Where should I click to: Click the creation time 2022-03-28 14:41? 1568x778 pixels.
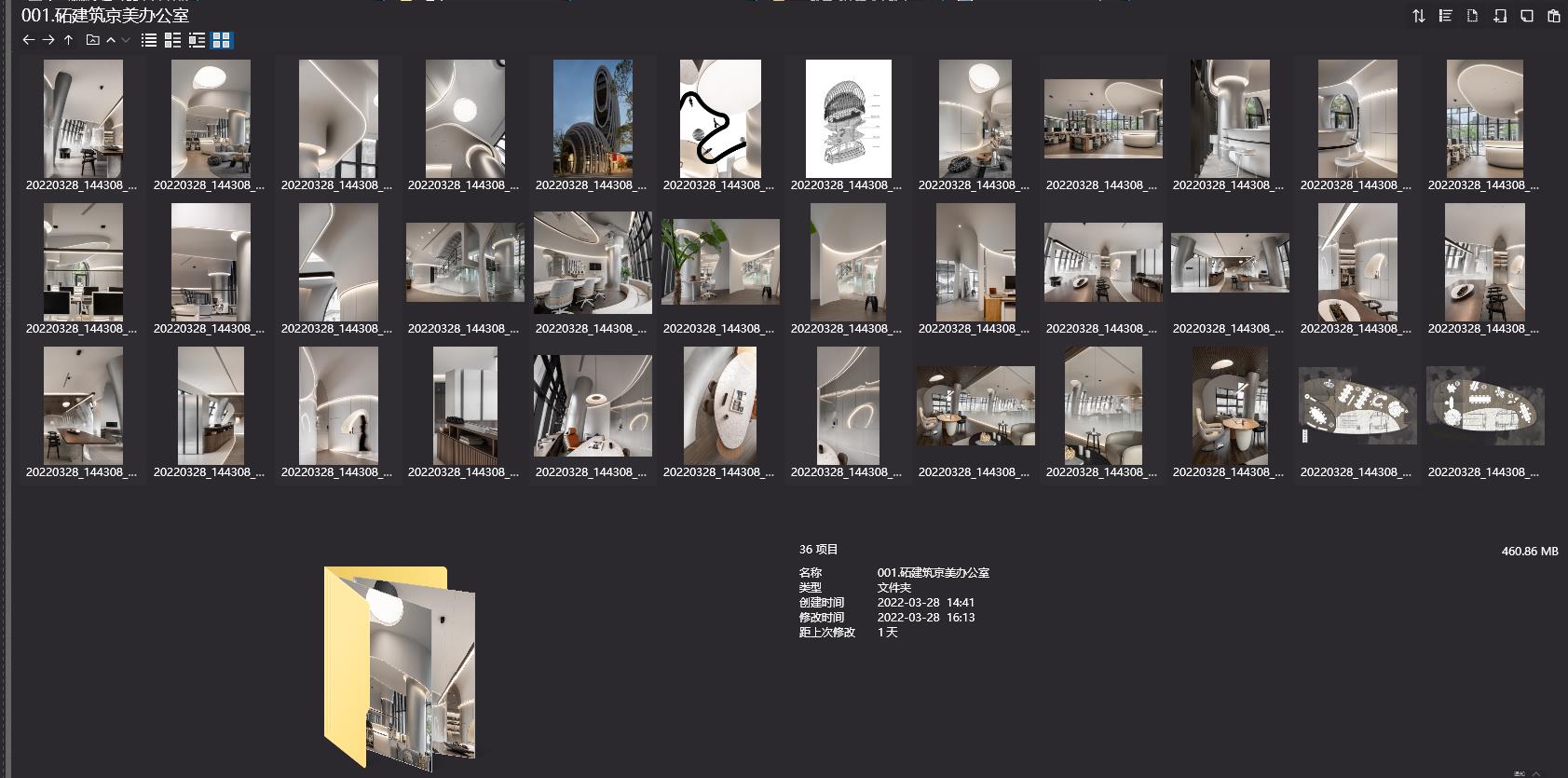click(925, 603)
